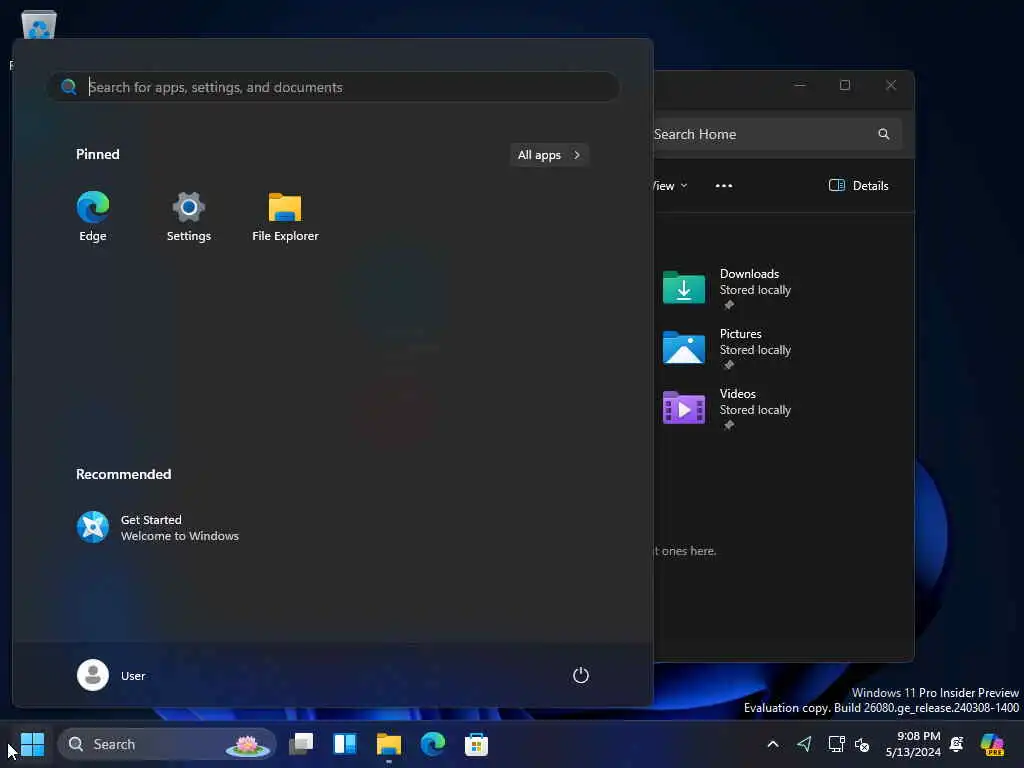Click the taskbar Search box

pyautogui.click(x=167, y=744)
